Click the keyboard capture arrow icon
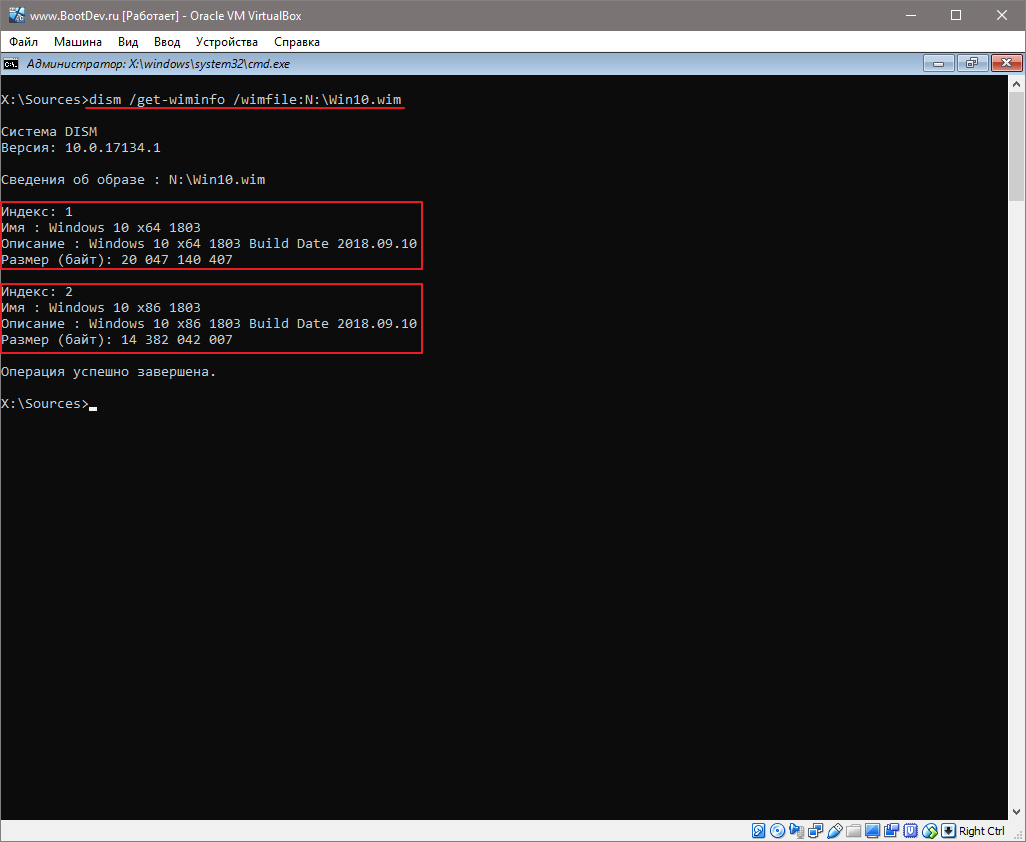 (948, 831)
